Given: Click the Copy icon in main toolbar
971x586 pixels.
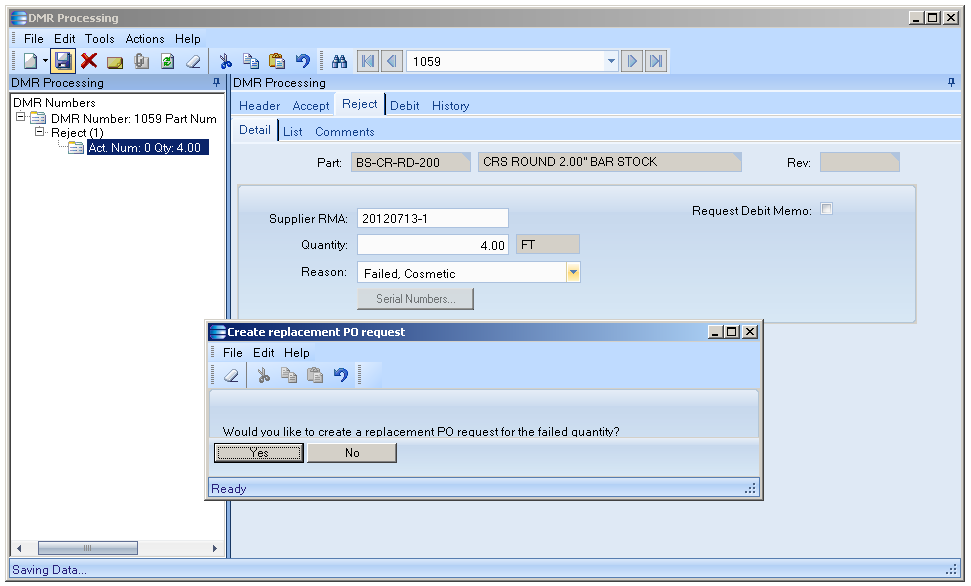Looking at the screenshot, I should (251, 61).
